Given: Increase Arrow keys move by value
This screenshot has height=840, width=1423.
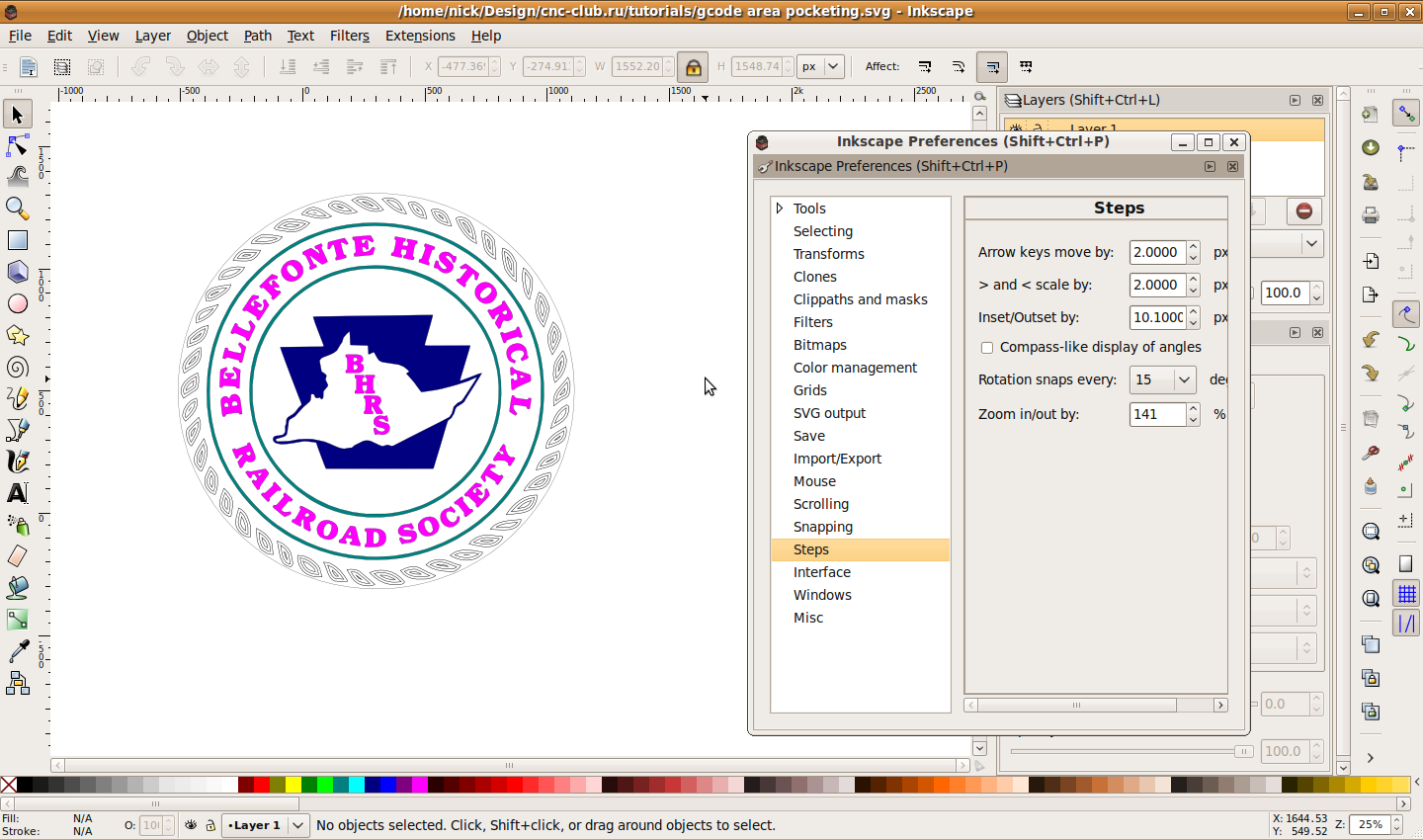Looking at the screenshot, I should (1194, 246).
